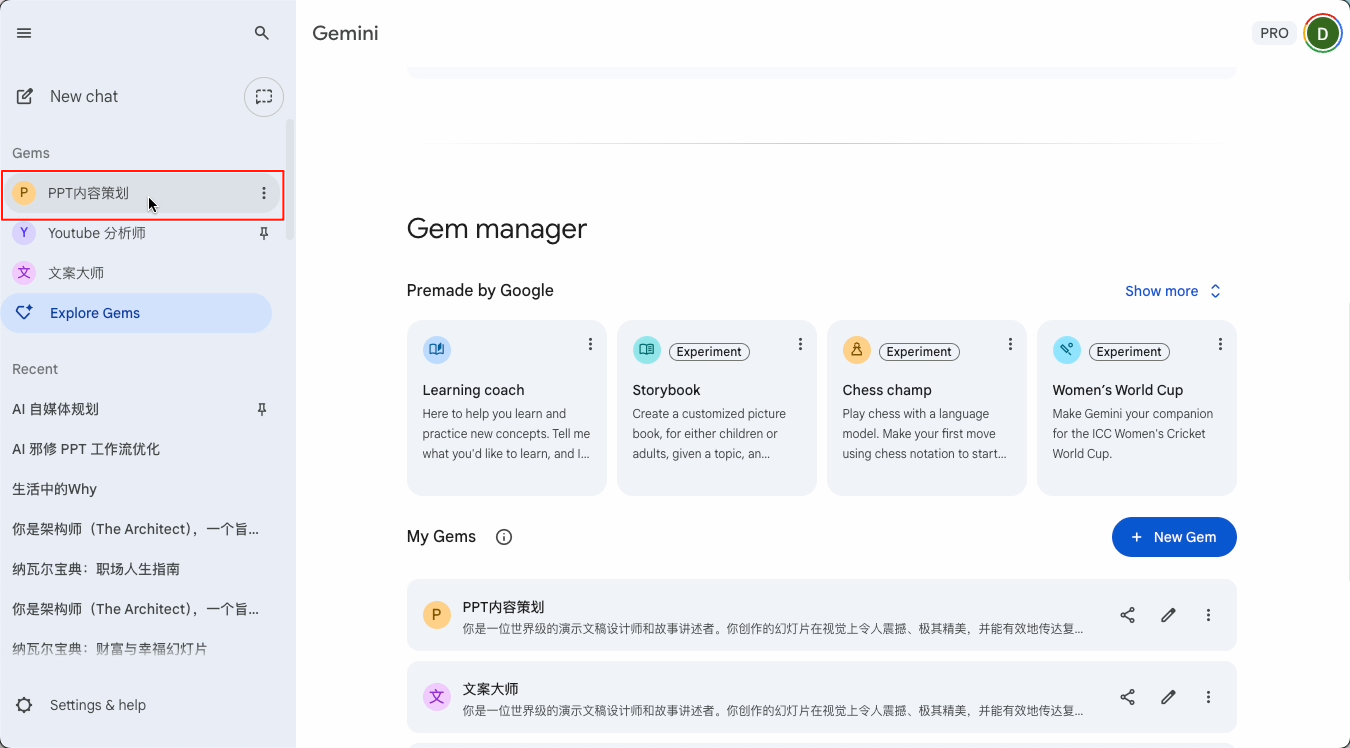1350x748 pixels.
Task: Expand Show more premade gems
Action: 1172,290
